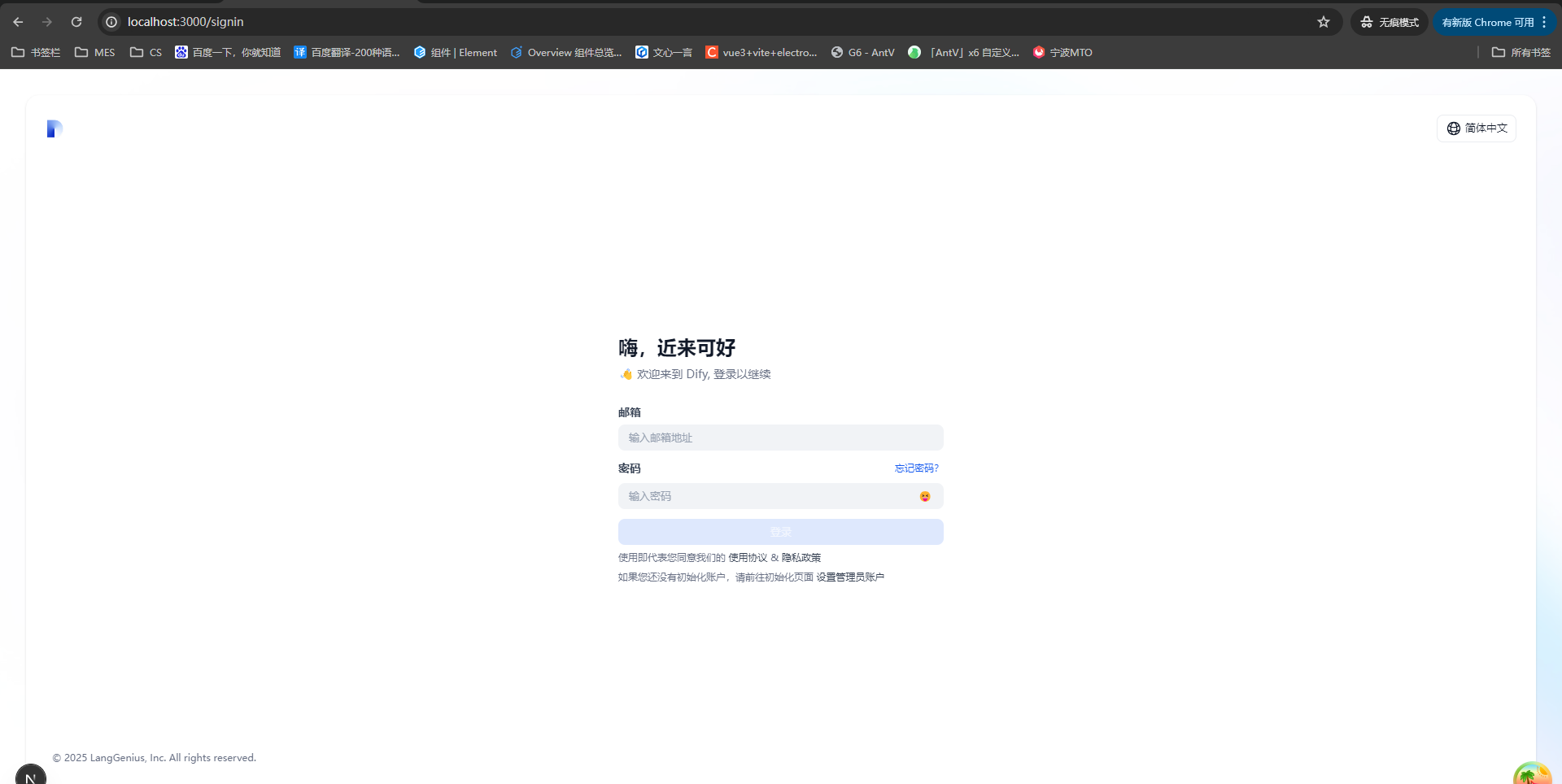This screenshot has height=784, width=1562.
Task: Click the address bar URL localhost:3000/signin
Action: 185,22
